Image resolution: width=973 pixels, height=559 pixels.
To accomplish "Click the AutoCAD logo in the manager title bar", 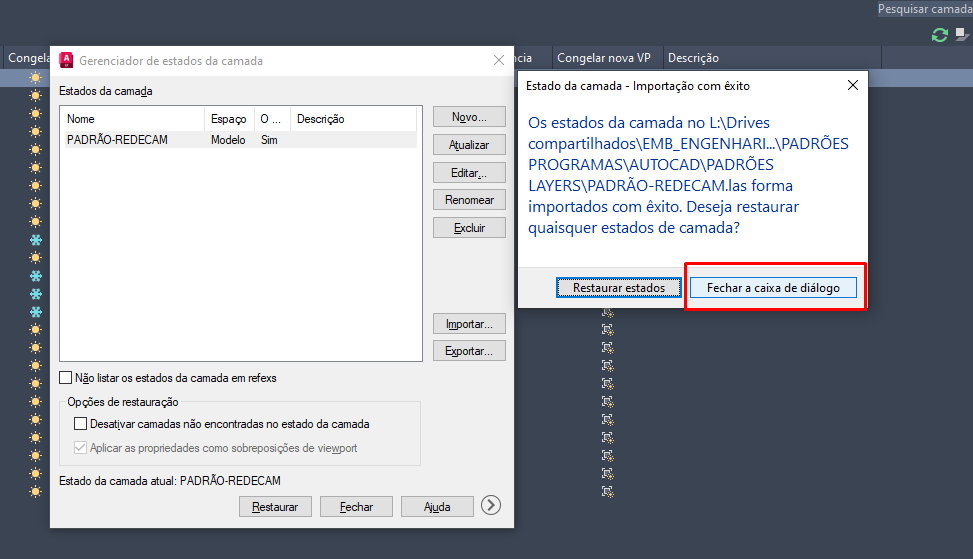I will (67, 60).
